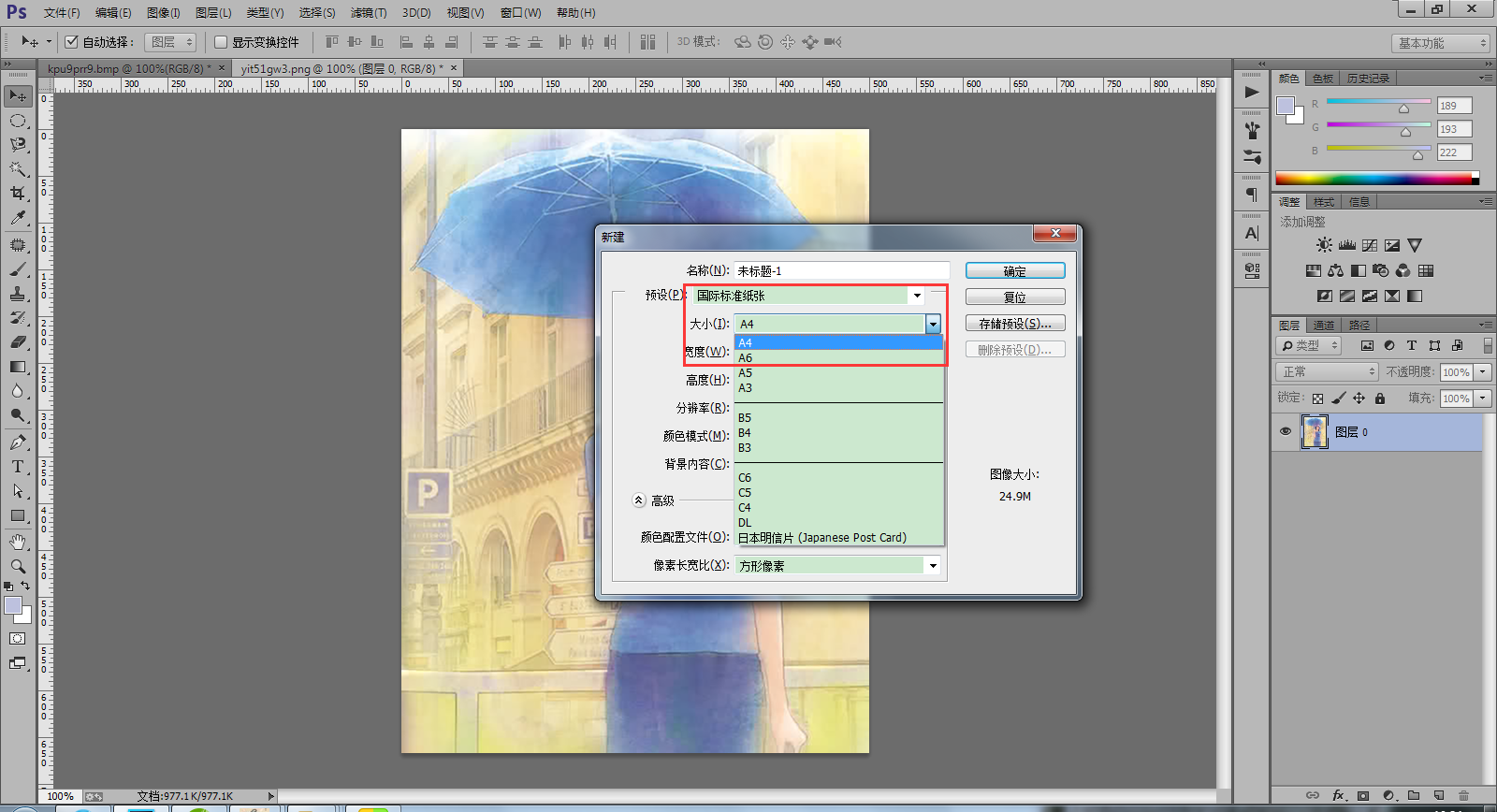Open the 图像 menu
This screenshot has height=812, width=1497.
pyautogui.click(x=163, y=12)
